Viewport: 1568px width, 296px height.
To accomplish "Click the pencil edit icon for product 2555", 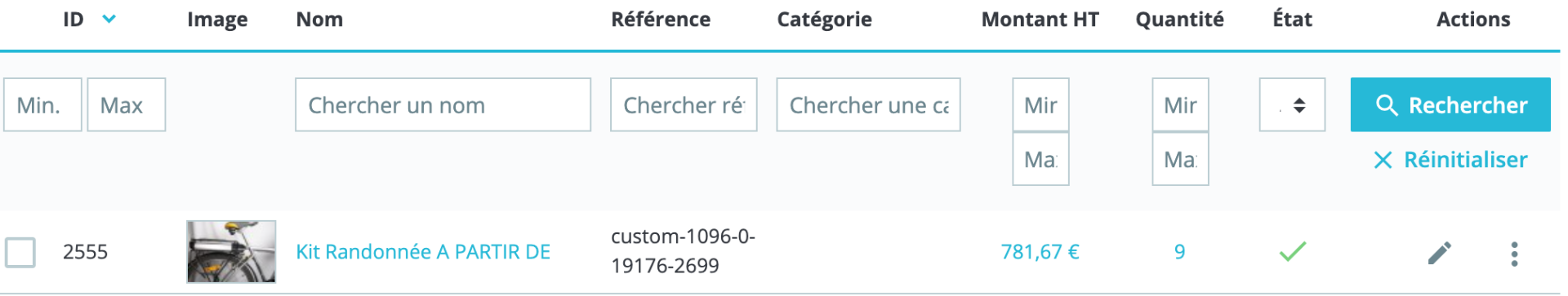I will point(1440,253).
